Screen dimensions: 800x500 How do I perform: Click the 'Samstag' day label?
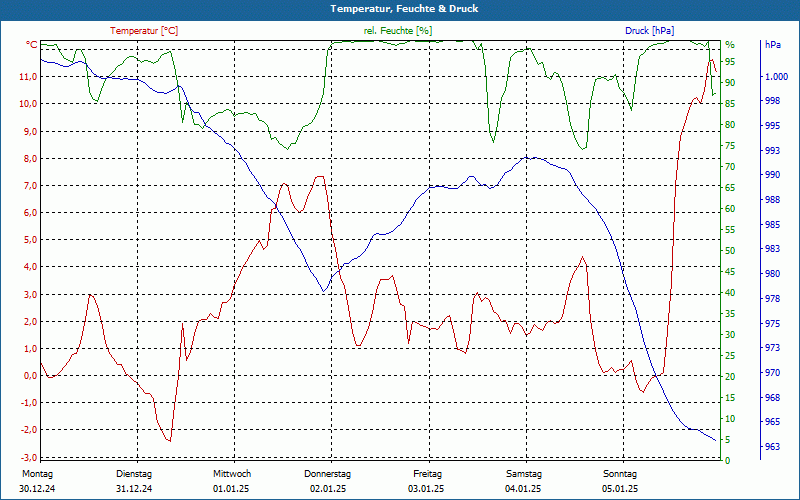(524, 474)
